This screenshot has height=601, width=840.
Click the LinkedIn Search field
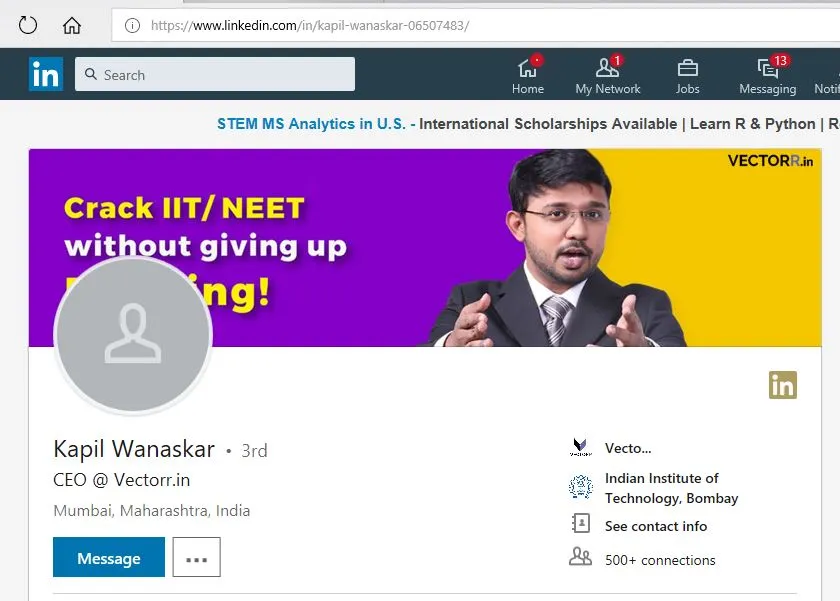click(215, 74)
